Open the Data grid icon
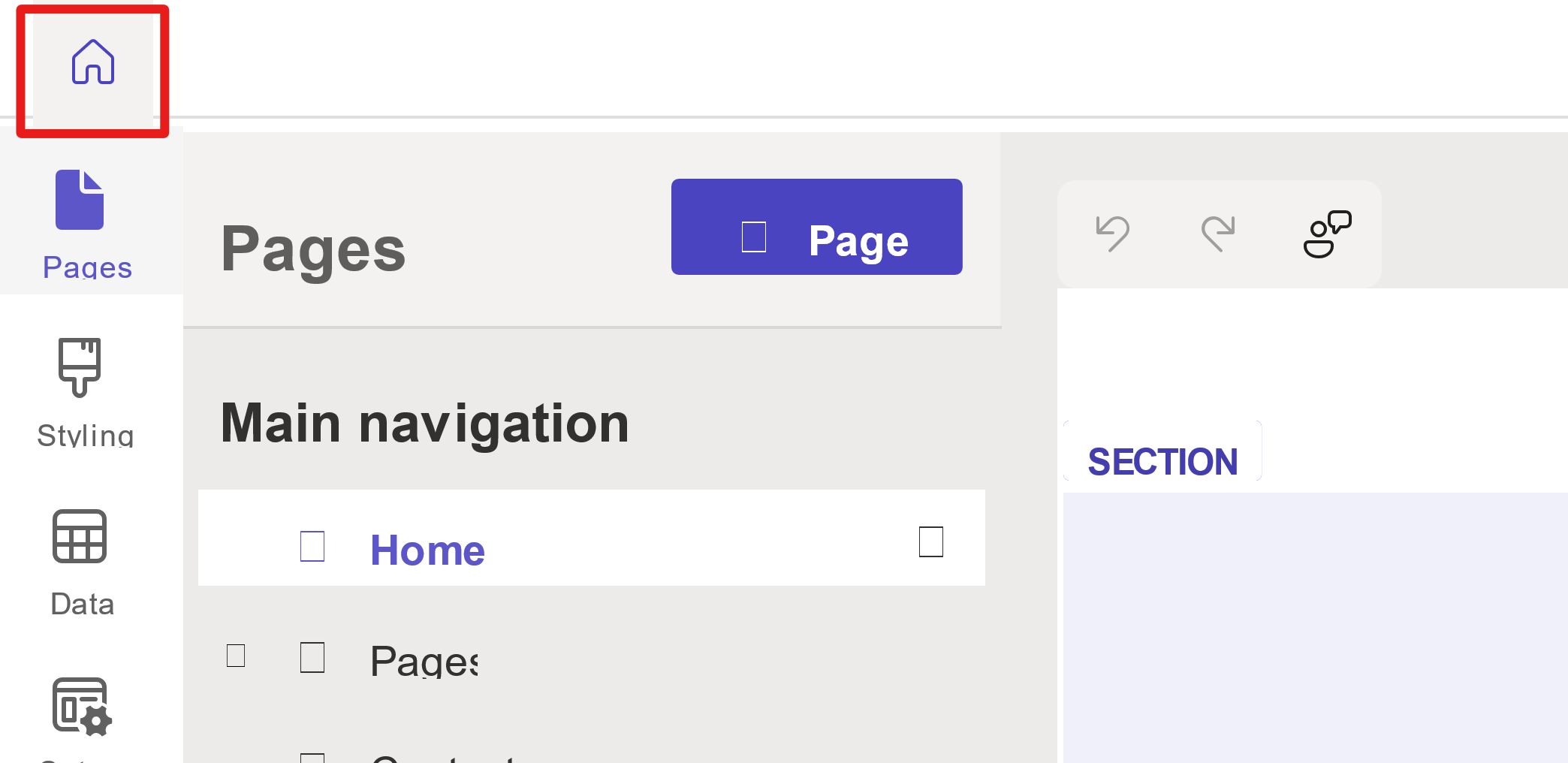The width and height of the screenshot is (1568, 763). [x=78, y=536]
